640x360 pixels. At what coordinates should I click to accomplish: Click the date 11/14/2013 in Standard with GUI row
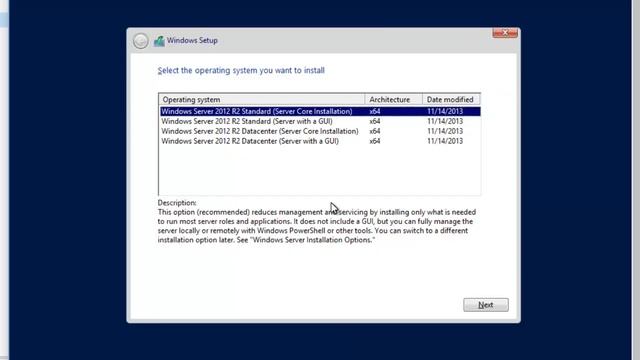pyautogui.click(x=445, y=121)
